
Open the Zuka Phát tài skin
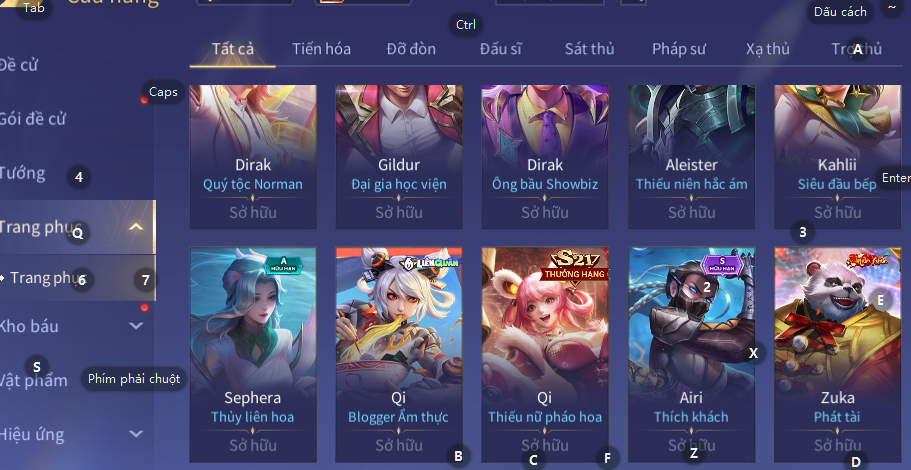(837, 354)
